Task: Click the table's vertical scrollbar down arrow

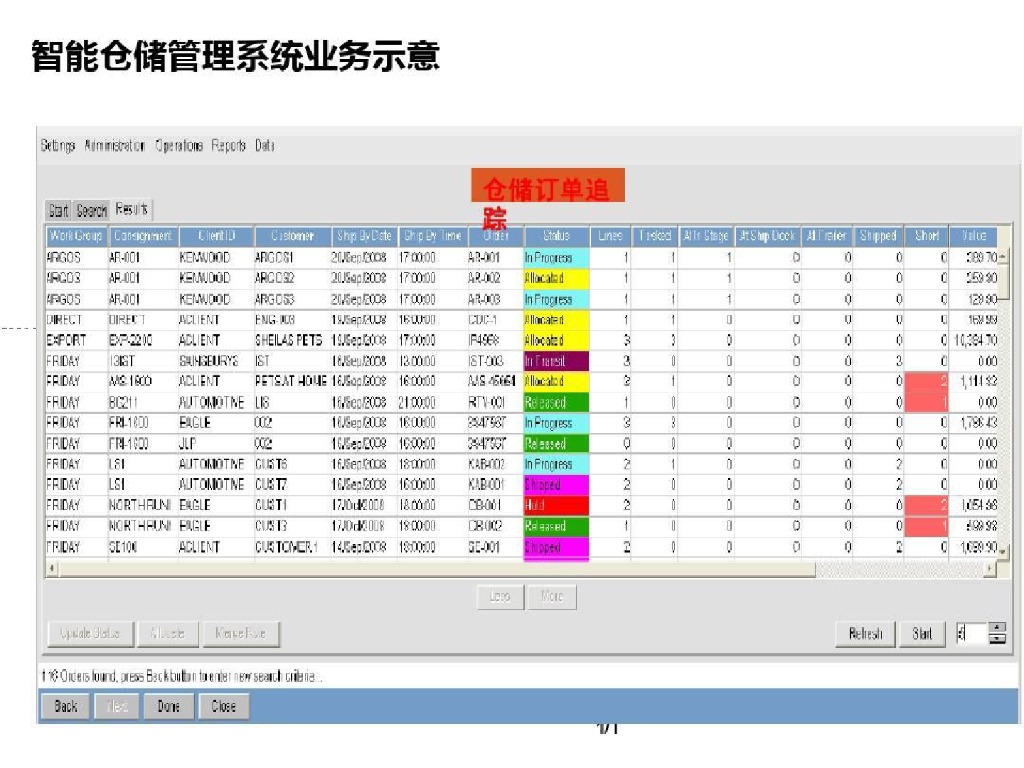Action: pos(1003,551)
